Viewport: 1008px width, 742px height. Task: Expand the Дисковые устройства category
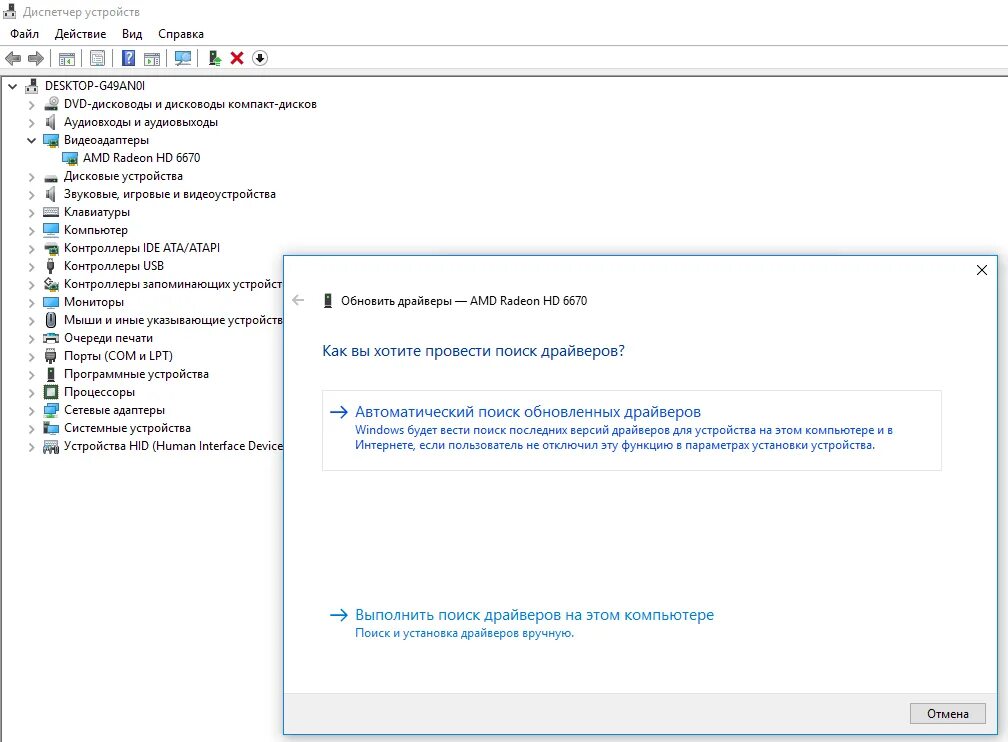32,176
